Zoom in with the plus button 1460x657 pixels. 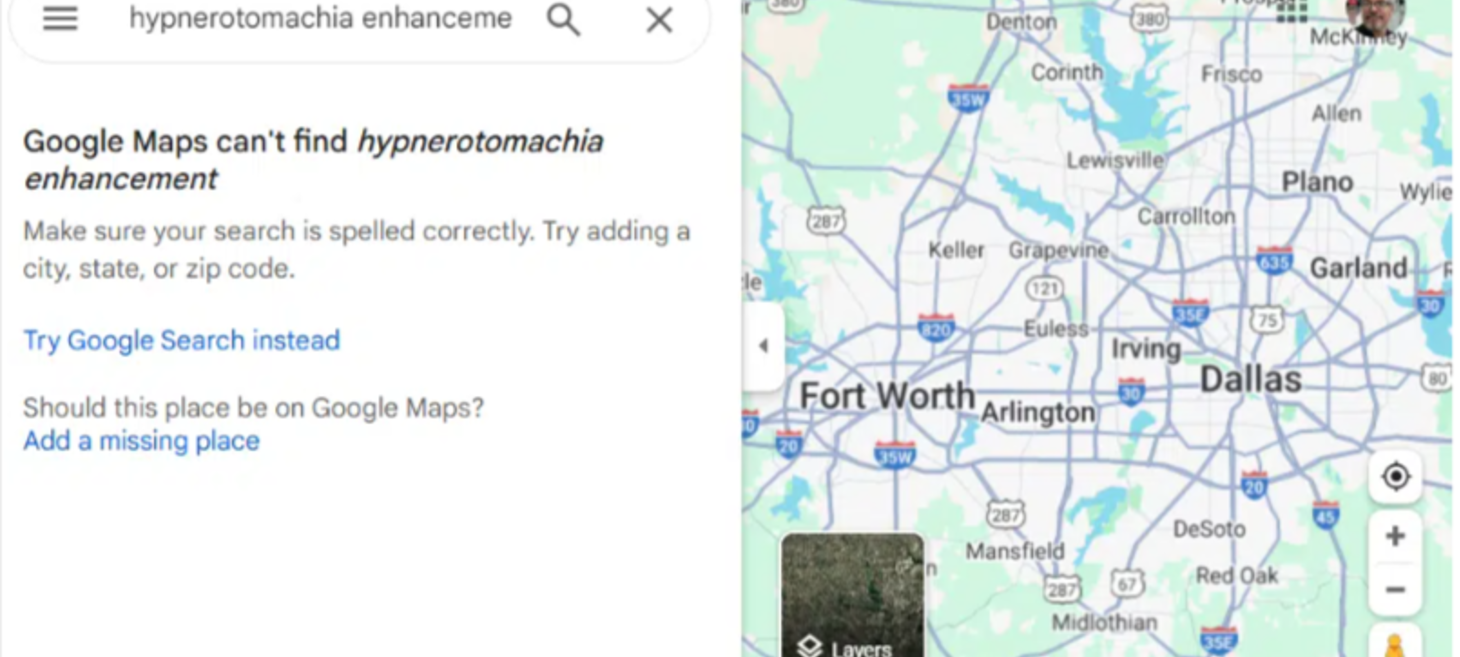point(1395,536)
